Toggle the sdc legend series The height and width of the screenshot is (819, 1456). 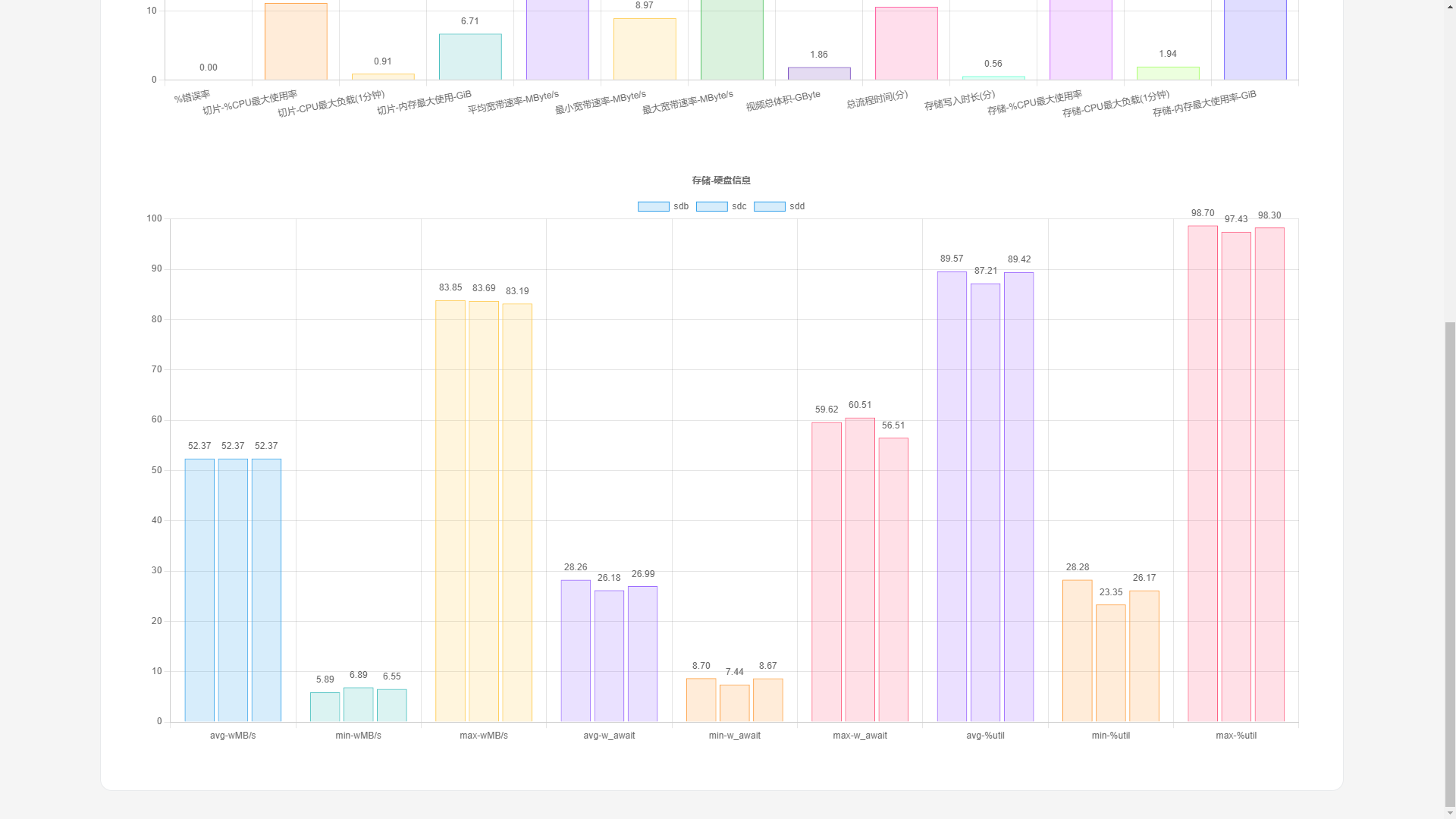point(739,206)
